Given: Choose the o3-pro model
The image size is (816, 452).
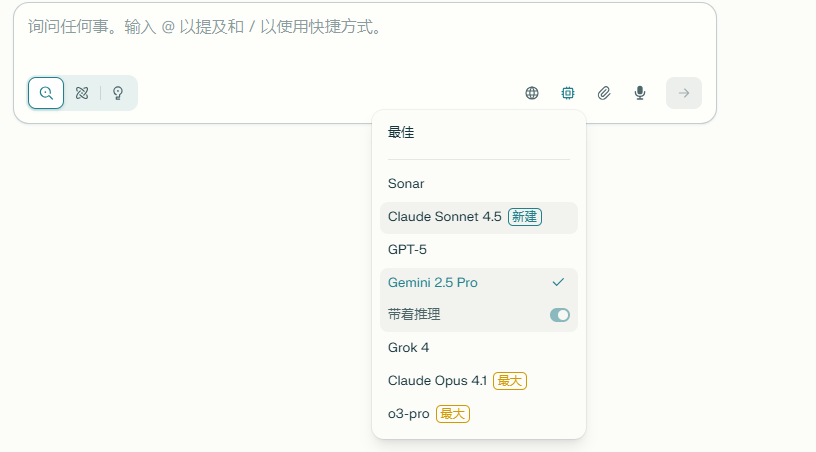Looking at the screenshot, I should pos(479,414).
